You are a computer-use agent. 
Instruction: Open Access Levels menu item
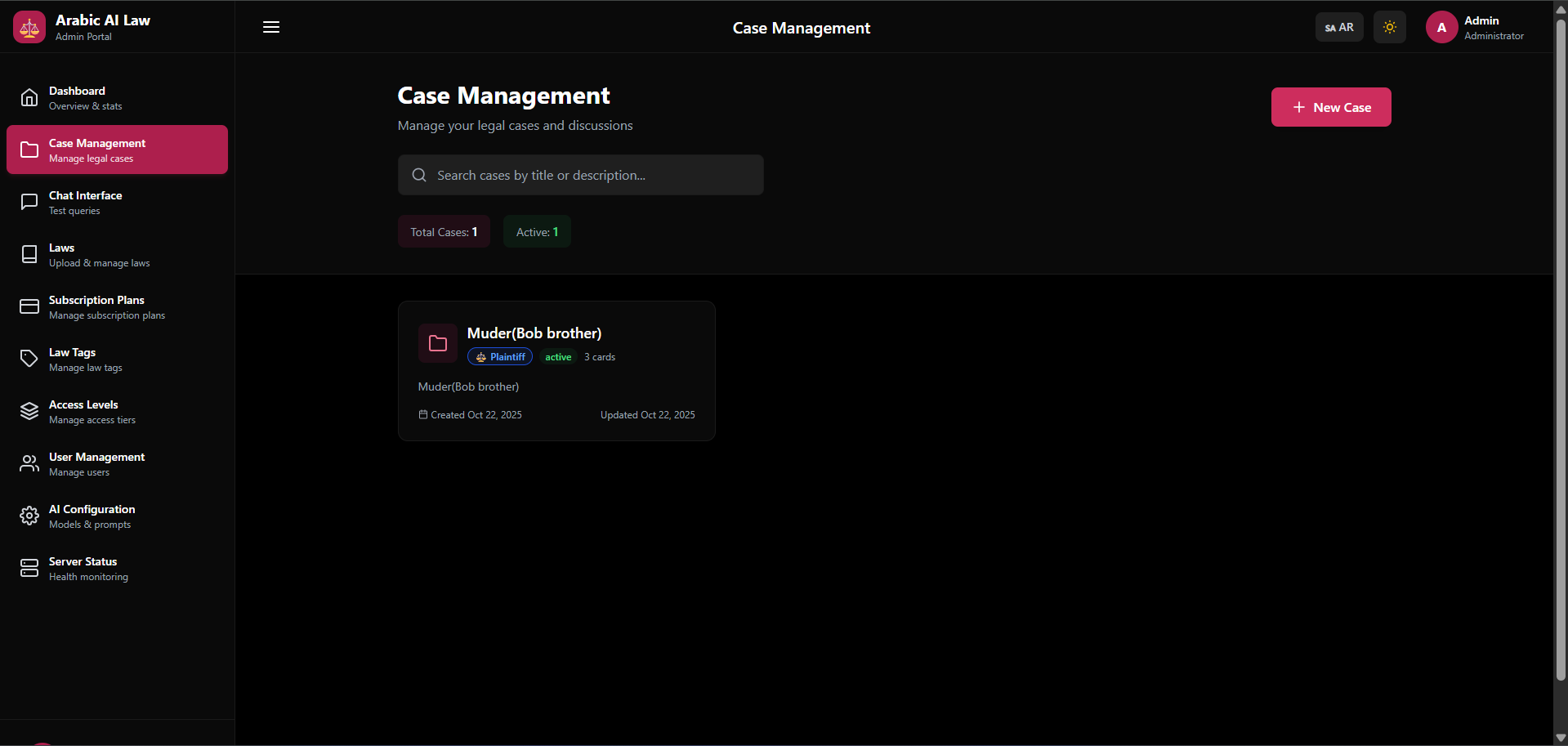118,412
